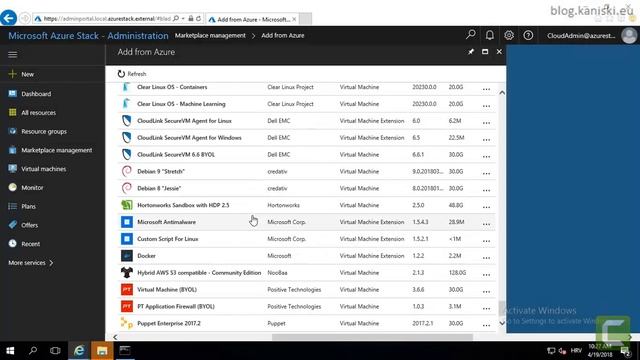
Task: Click the Hortonworks Sandbox elephant icon
Action: 127,205
